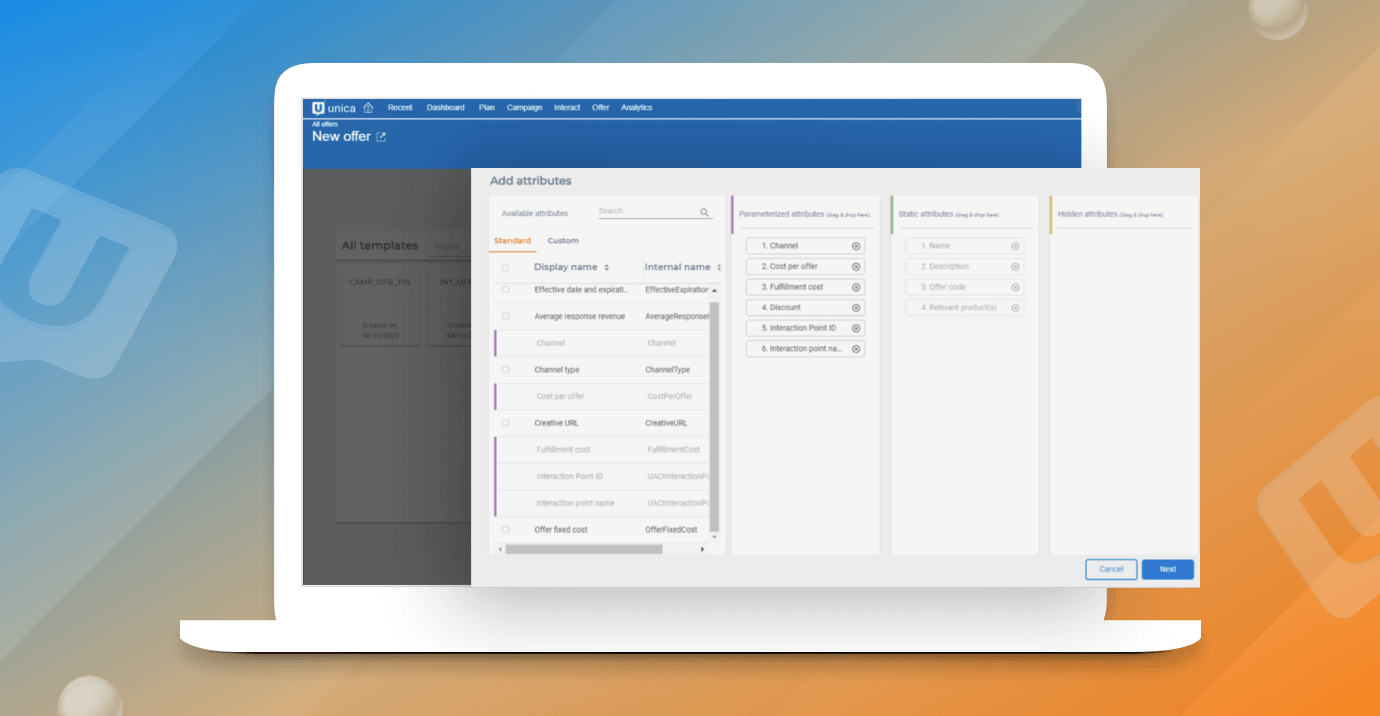Click the 'Average response revenue' display name
The height and width of the screenshot is (716, 1380).
tap(580, 317)
